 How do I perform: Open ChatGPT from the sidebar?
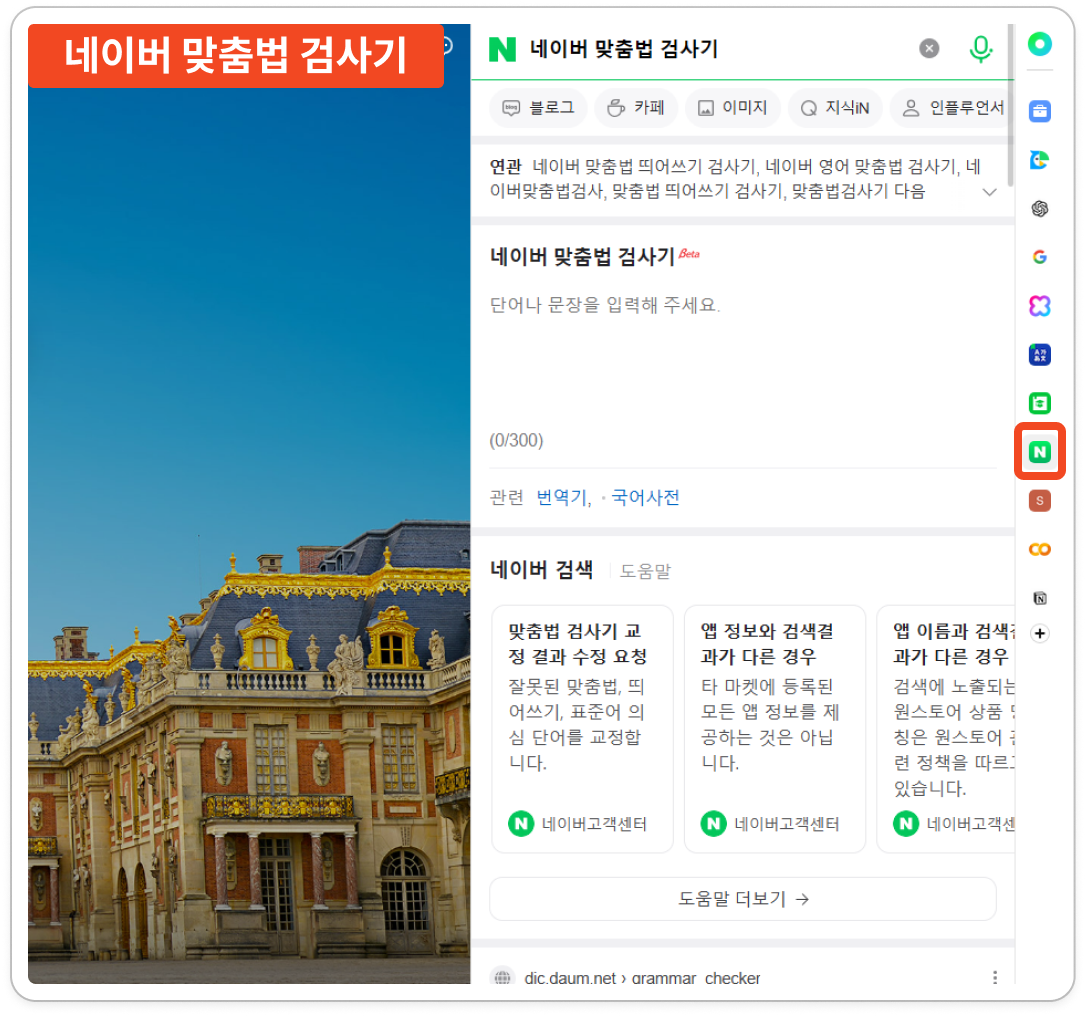tap(1039, 208)
